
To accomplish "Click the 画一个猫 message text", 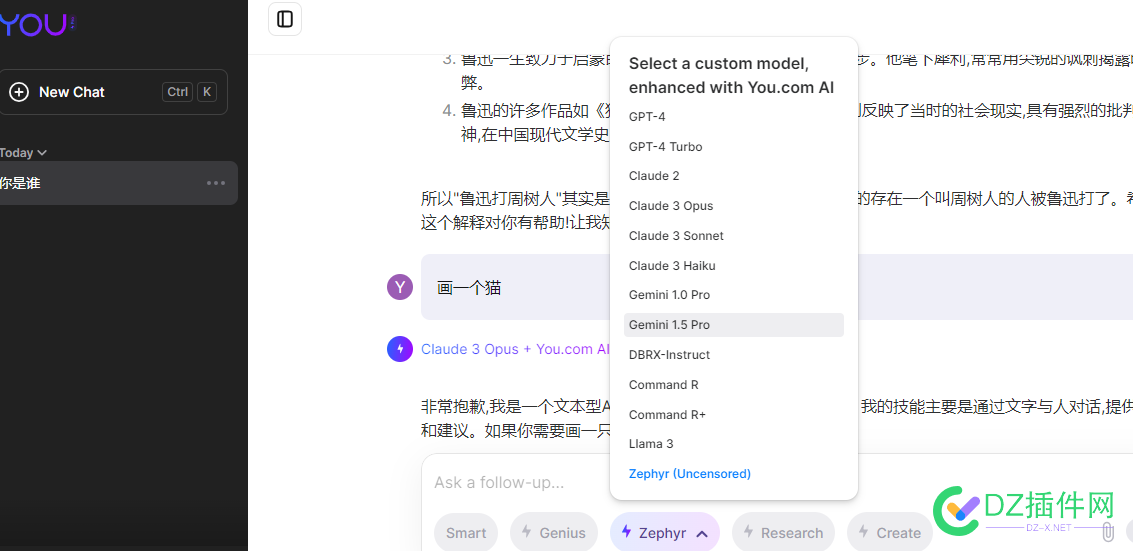I will (469, 288).
